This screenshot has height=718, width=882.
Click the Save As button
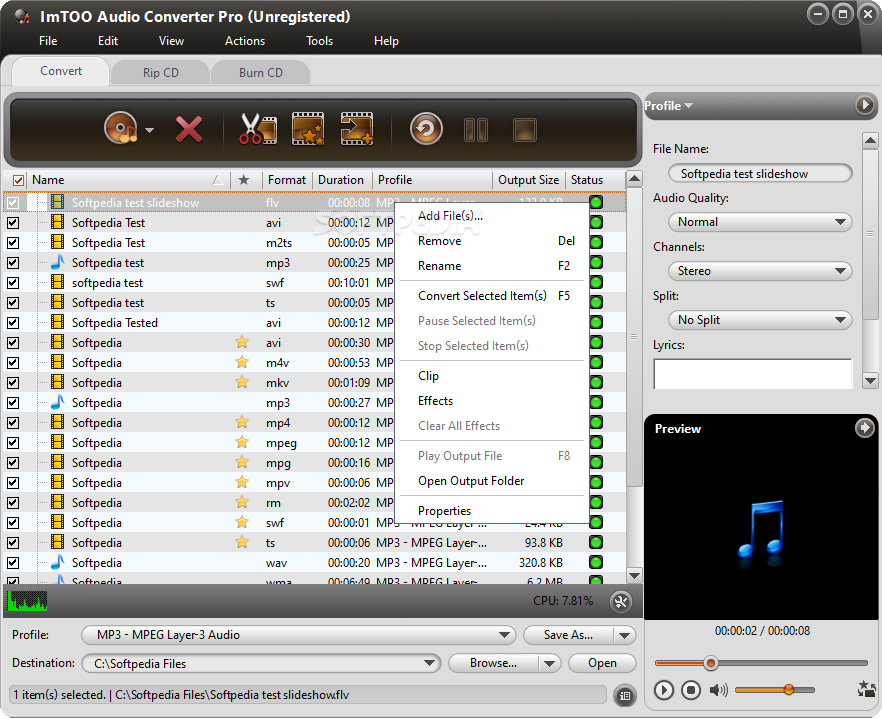pos(568,635)
